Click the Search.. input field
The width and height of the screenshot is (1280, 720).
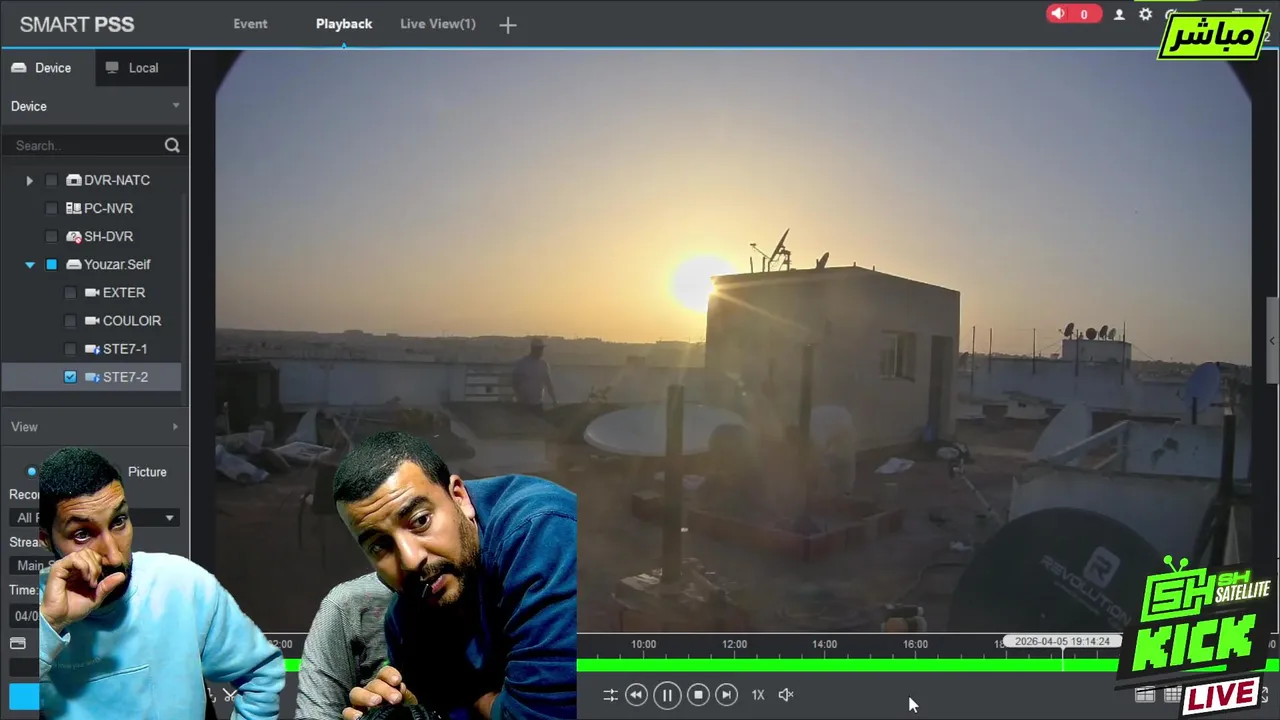pyautogui.click(x=86, y=145)
